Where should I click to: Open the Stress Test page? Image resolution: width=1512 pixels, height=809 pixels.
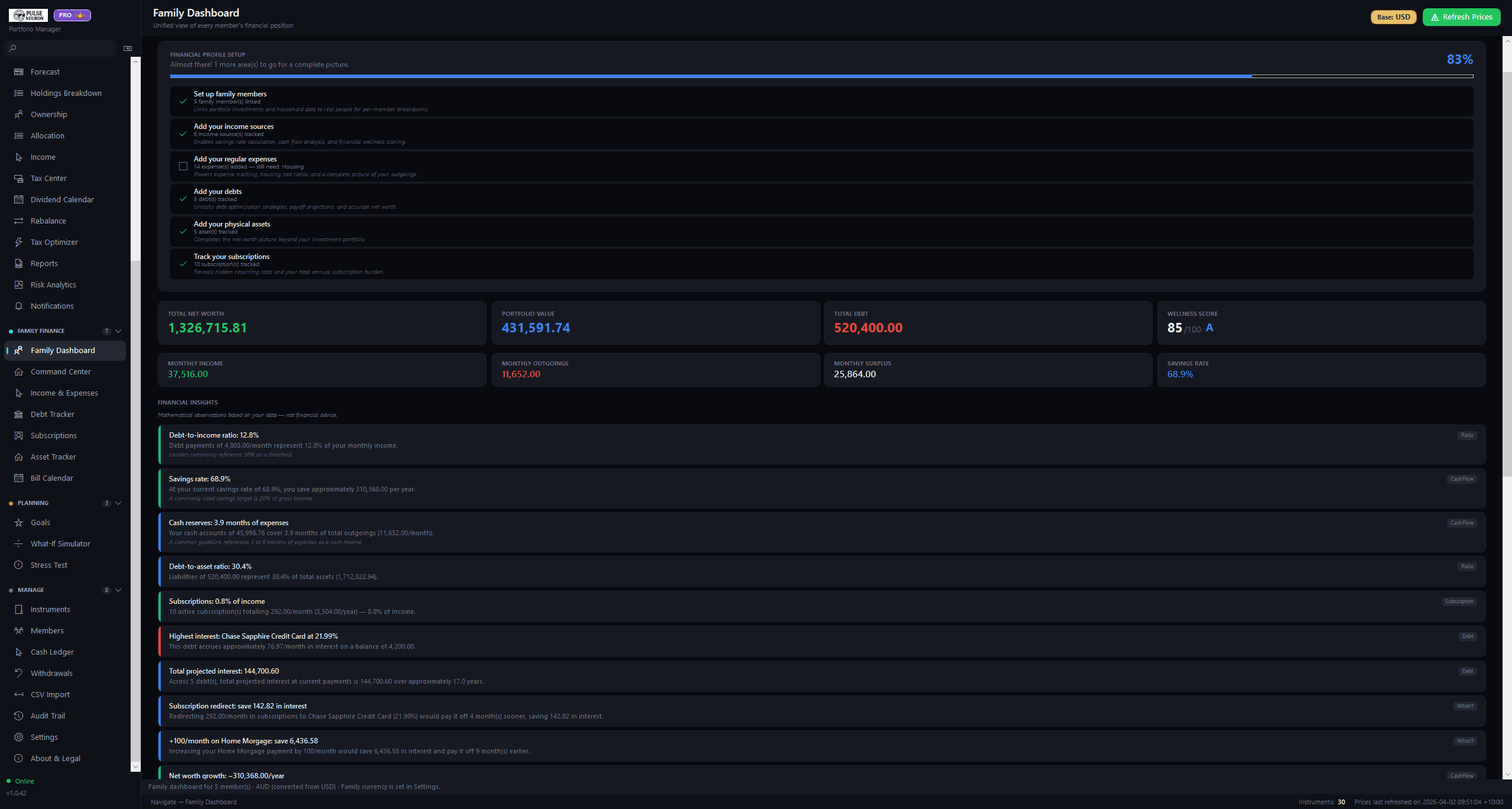[48, 565]
